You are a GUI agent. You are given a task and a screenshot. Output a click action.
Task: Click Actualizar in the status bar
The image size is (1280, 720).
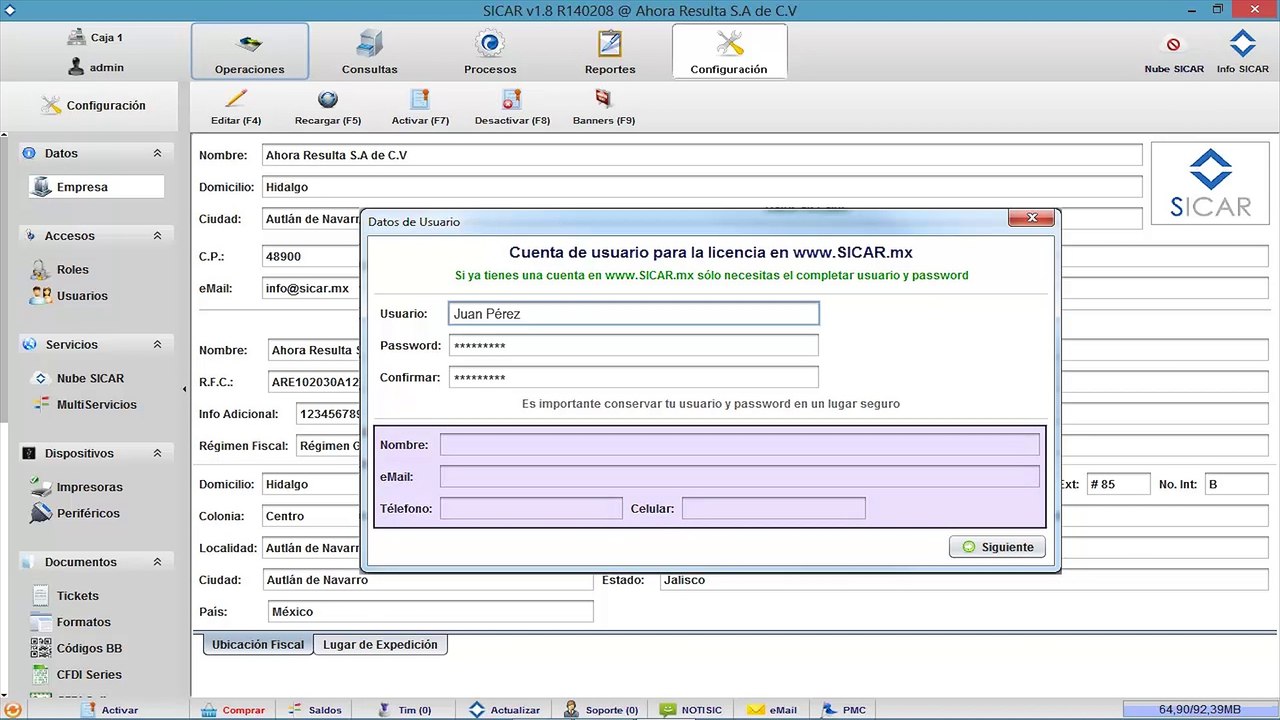(x=505, y=710)
